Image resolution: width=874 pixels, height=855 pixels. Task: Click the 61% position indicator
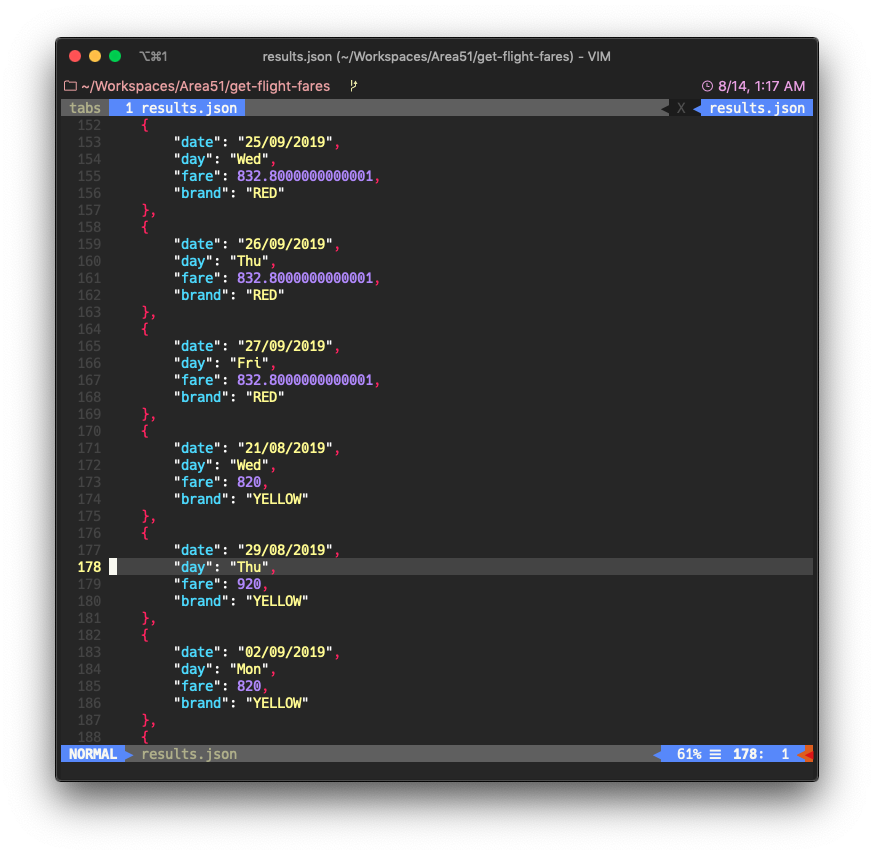689,754
